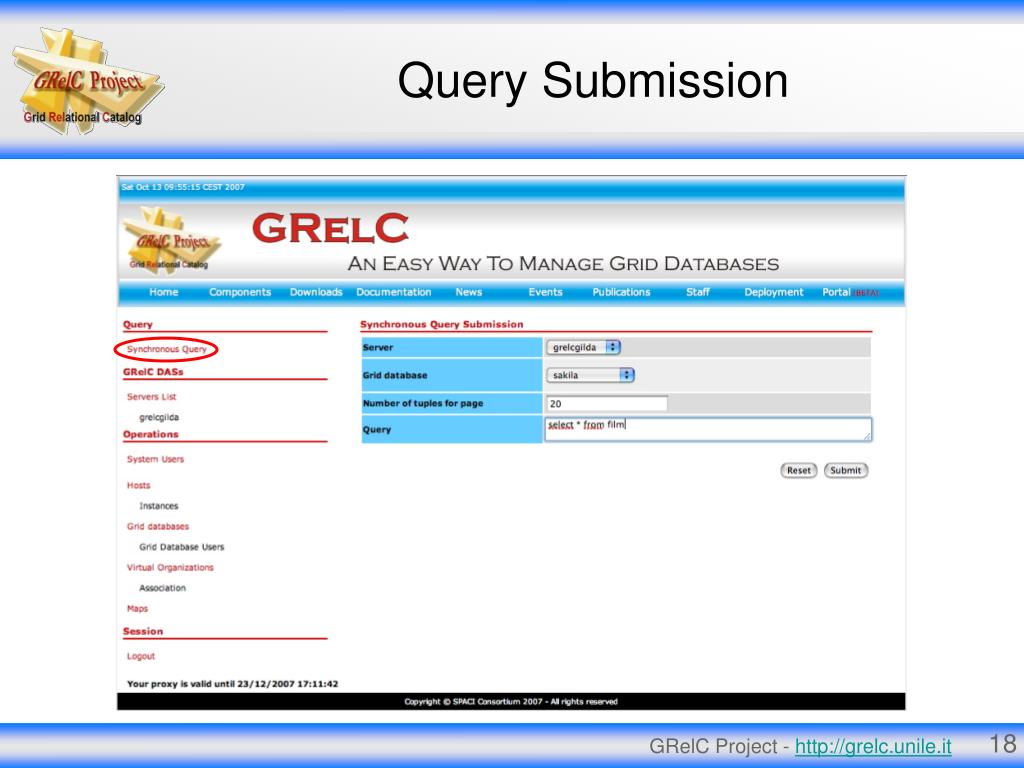Open the Grid databases sidebar link
Screen dimensions: 1024x768
pos(158,526)
